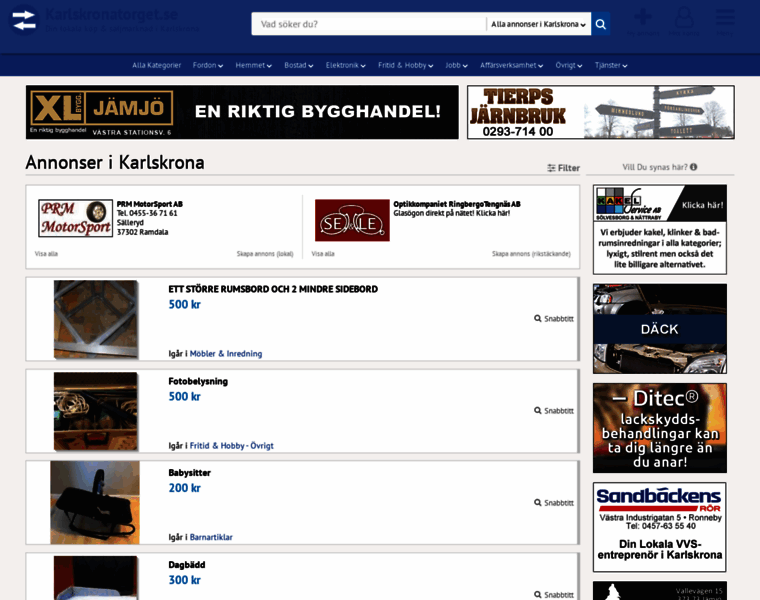Open the Fotobelysning ad title
Screen dimensions: 760x600
198,381
